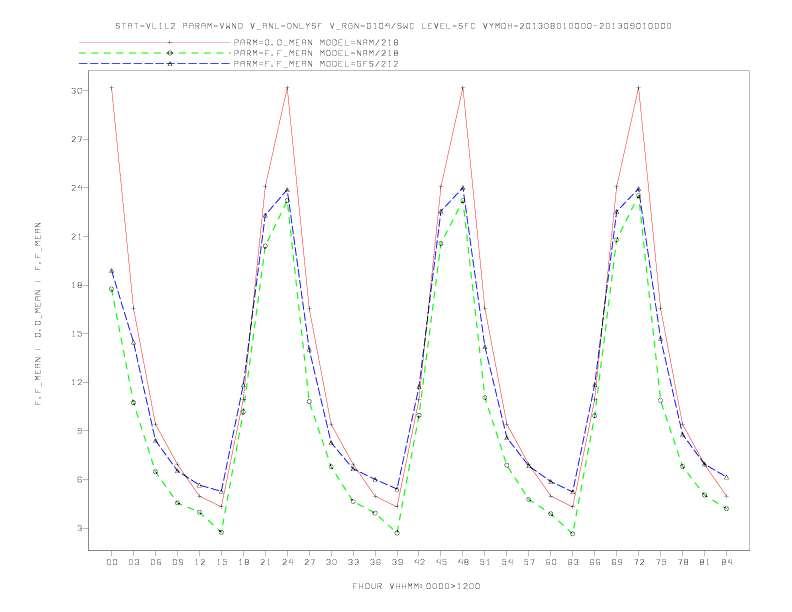The height and width of the screenshot is (612, 792).
Task: Click the red line's peak marker at hour 48
Action: [x=463, y=88]
